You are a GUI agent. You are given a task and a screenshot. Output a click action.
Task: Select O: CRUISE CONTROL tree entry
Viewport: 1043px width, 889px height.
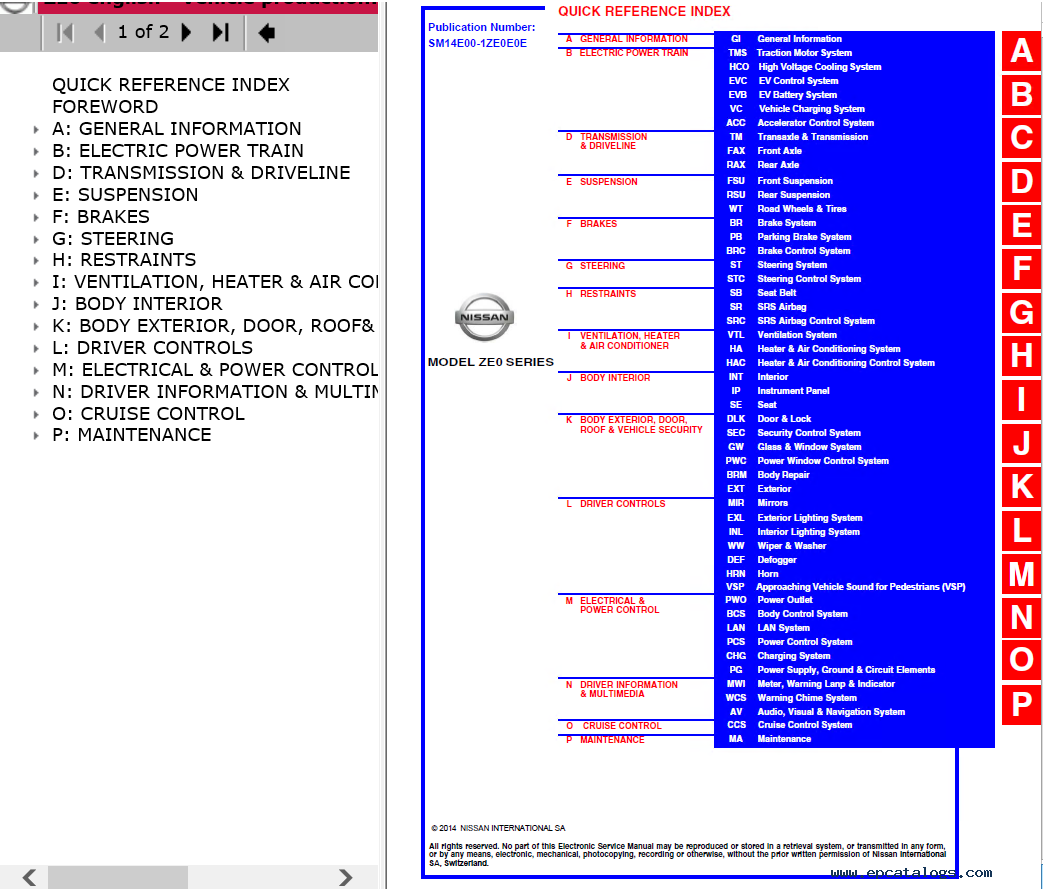[148, 414]
